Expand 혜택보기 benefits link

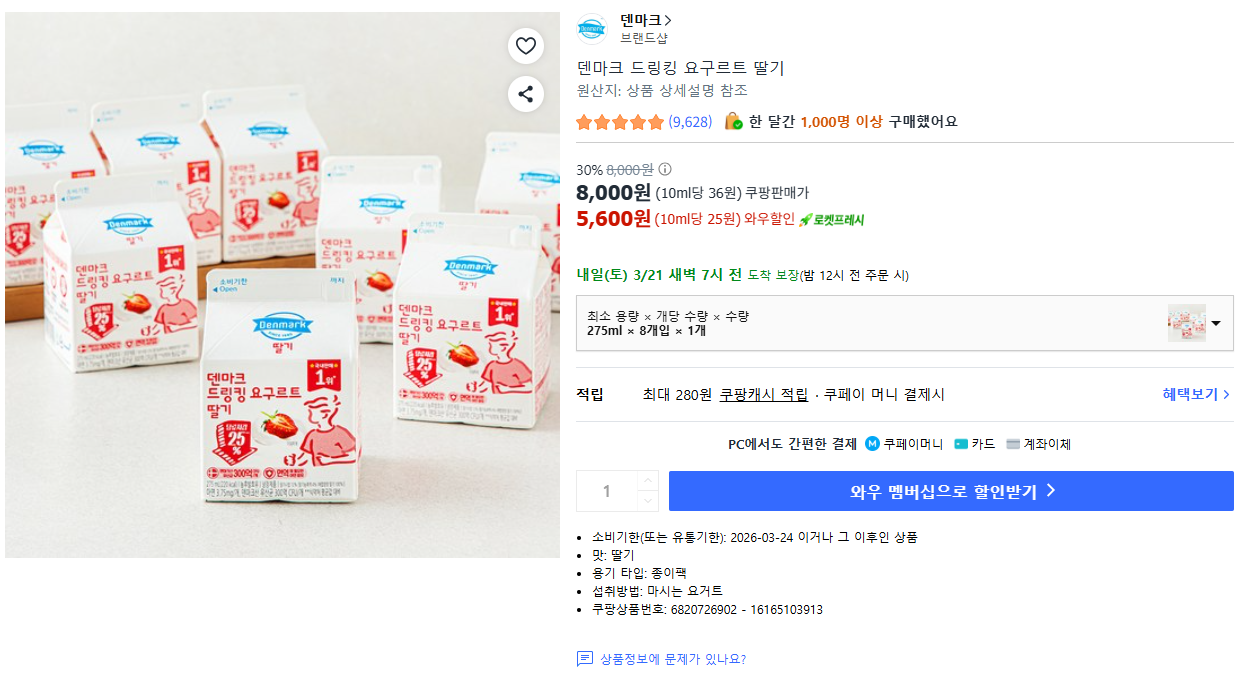(1196, 395)
